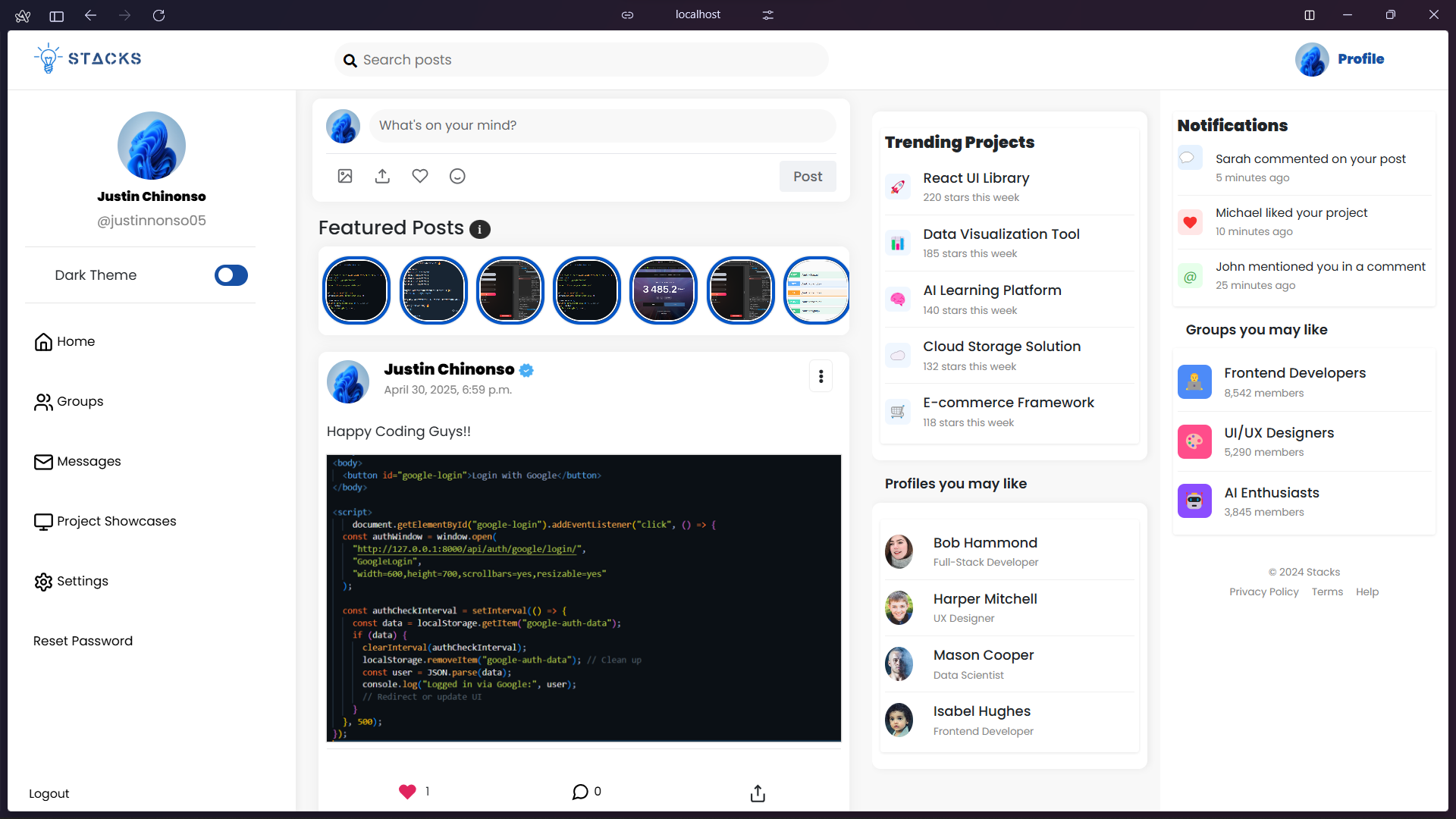The height and width of the screenshot is (819, 1456).
Task: Click the Search posts field
Action: (581, 59)
